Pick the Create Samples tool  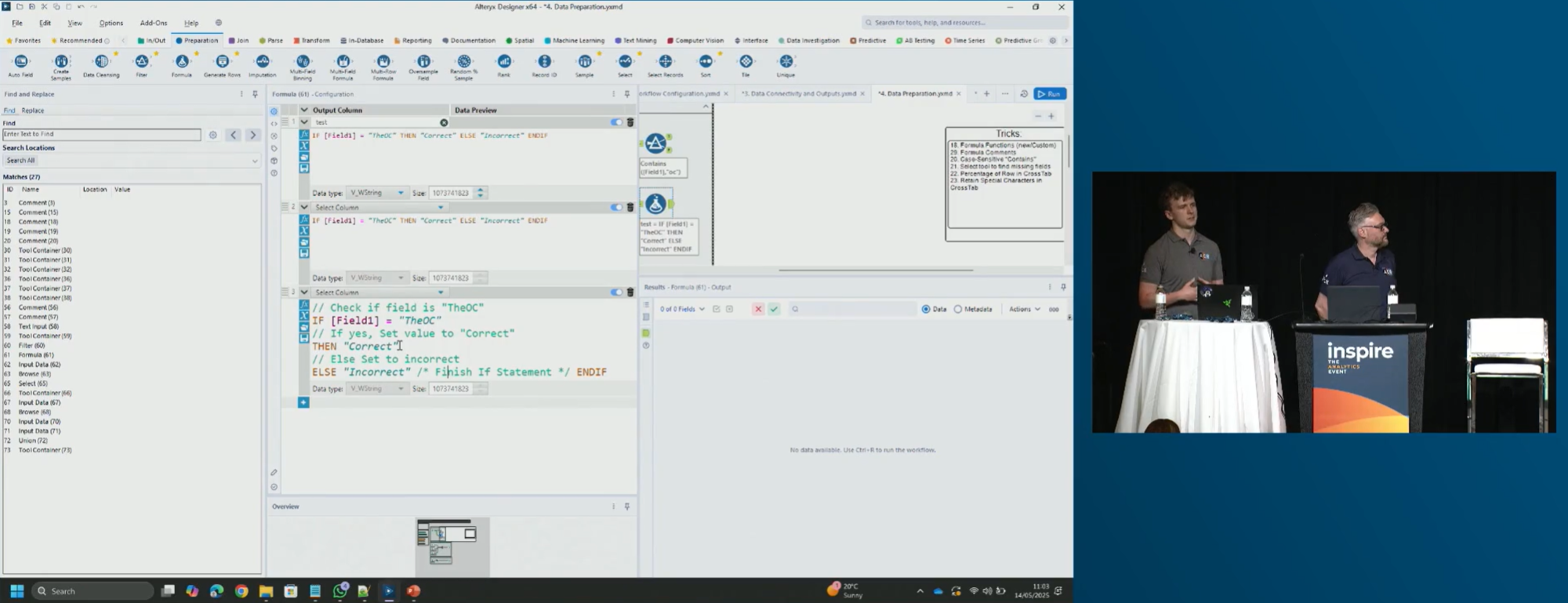coord(61,67)
